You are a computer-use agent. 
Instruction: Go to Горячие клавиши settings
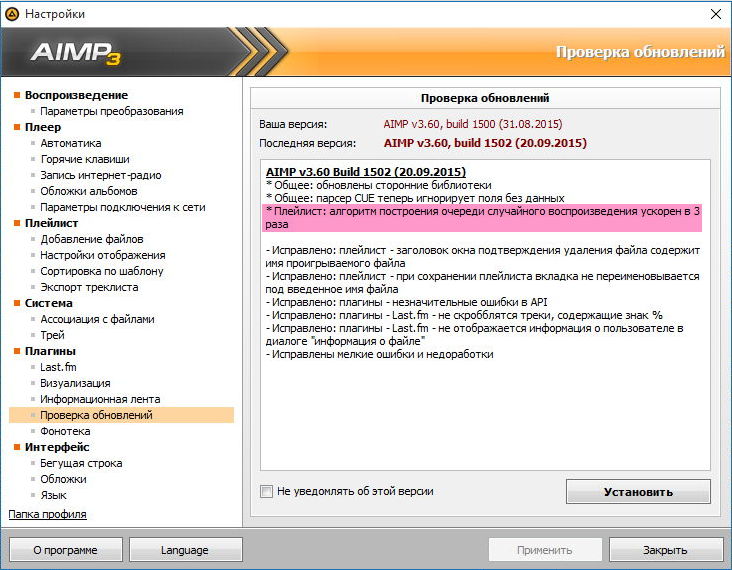click(x=85, y=159)
